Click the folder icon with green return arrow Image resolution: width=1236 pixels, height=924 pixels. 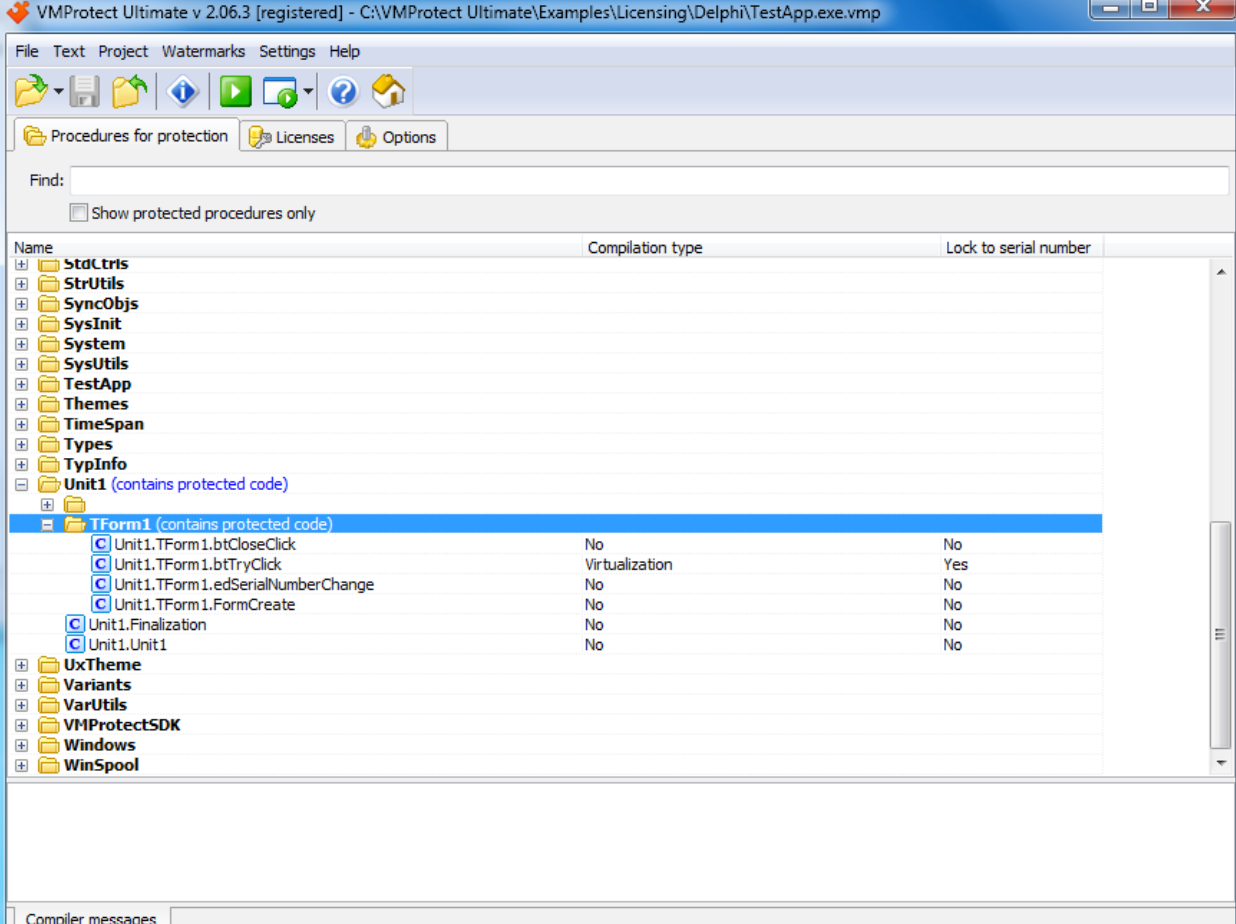(130, 92)
